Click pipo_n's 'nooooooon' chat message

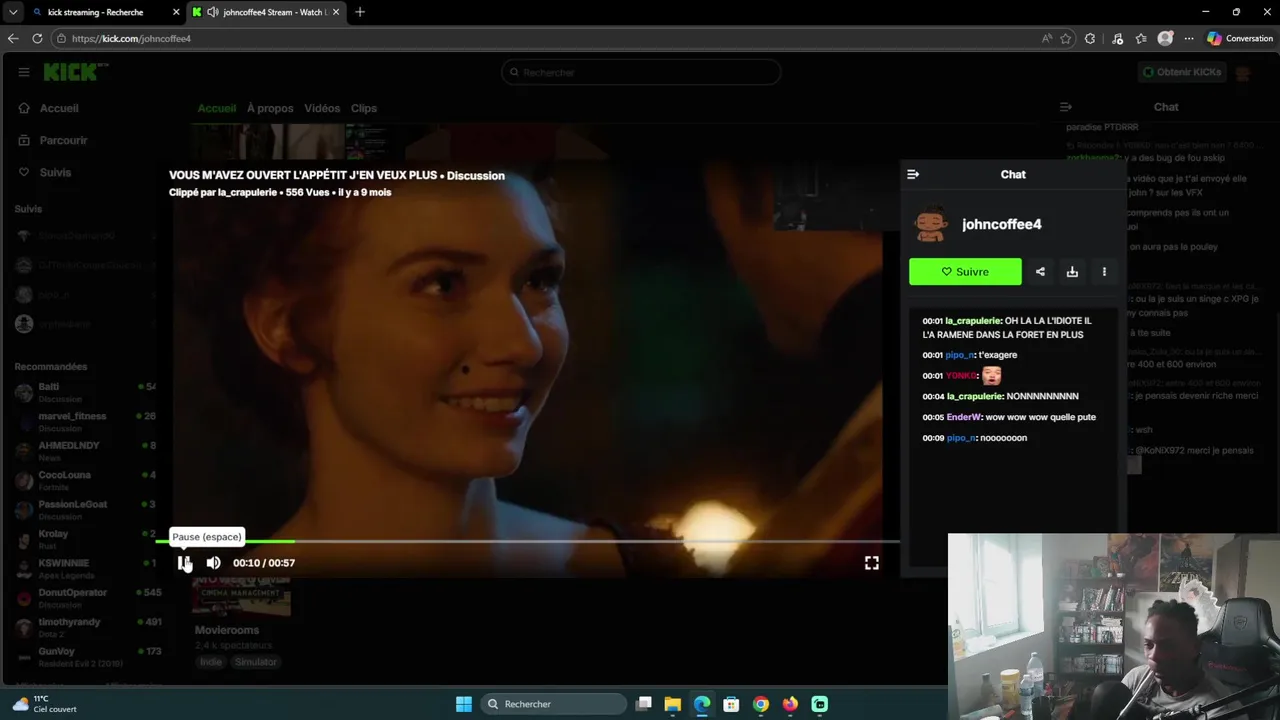pos(975,438)
